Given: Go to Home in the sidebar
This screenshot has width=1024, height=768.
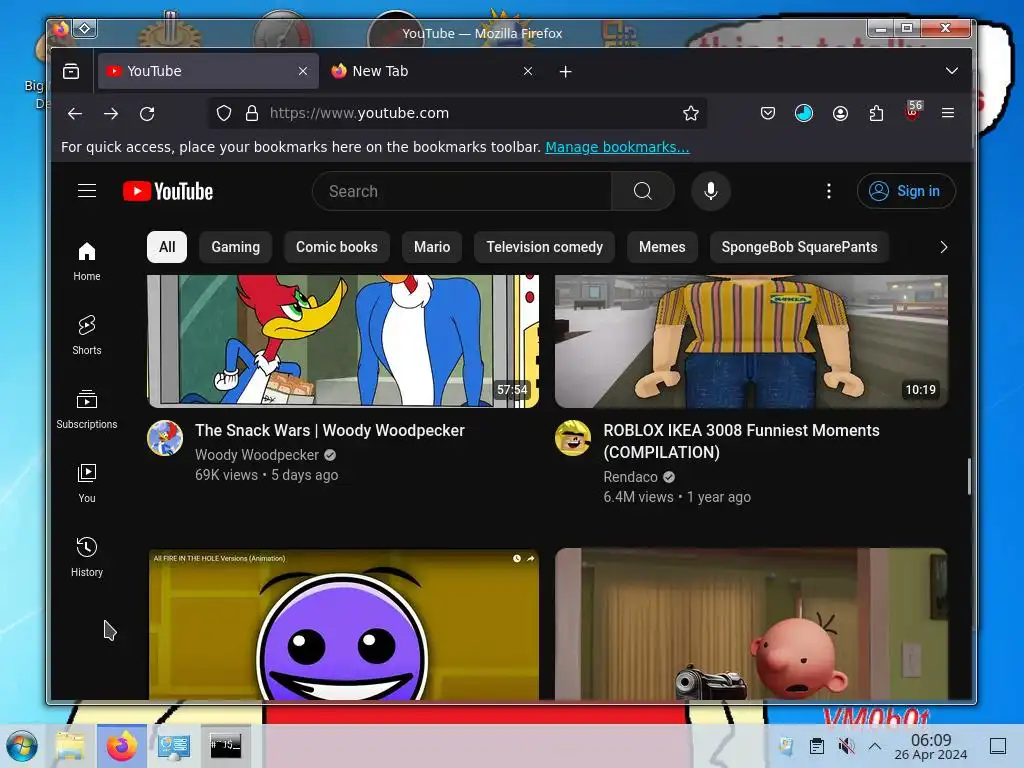Looking at the screenshot, I should 87,261.
